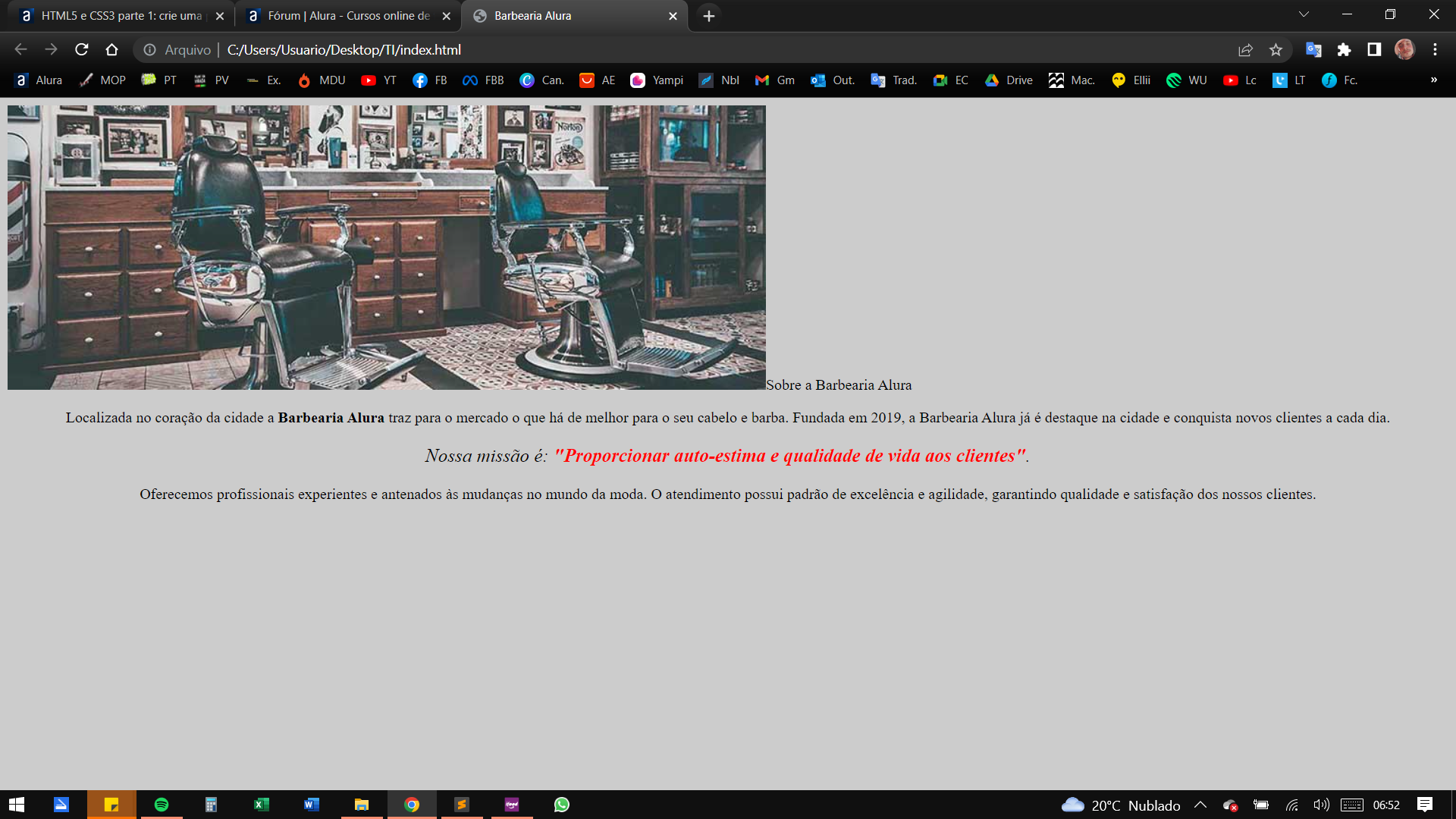Screen dimensions: 1456x819
Task: Open the volume control in the tray
Action: pyautogui.click(x=1321, y=805)
